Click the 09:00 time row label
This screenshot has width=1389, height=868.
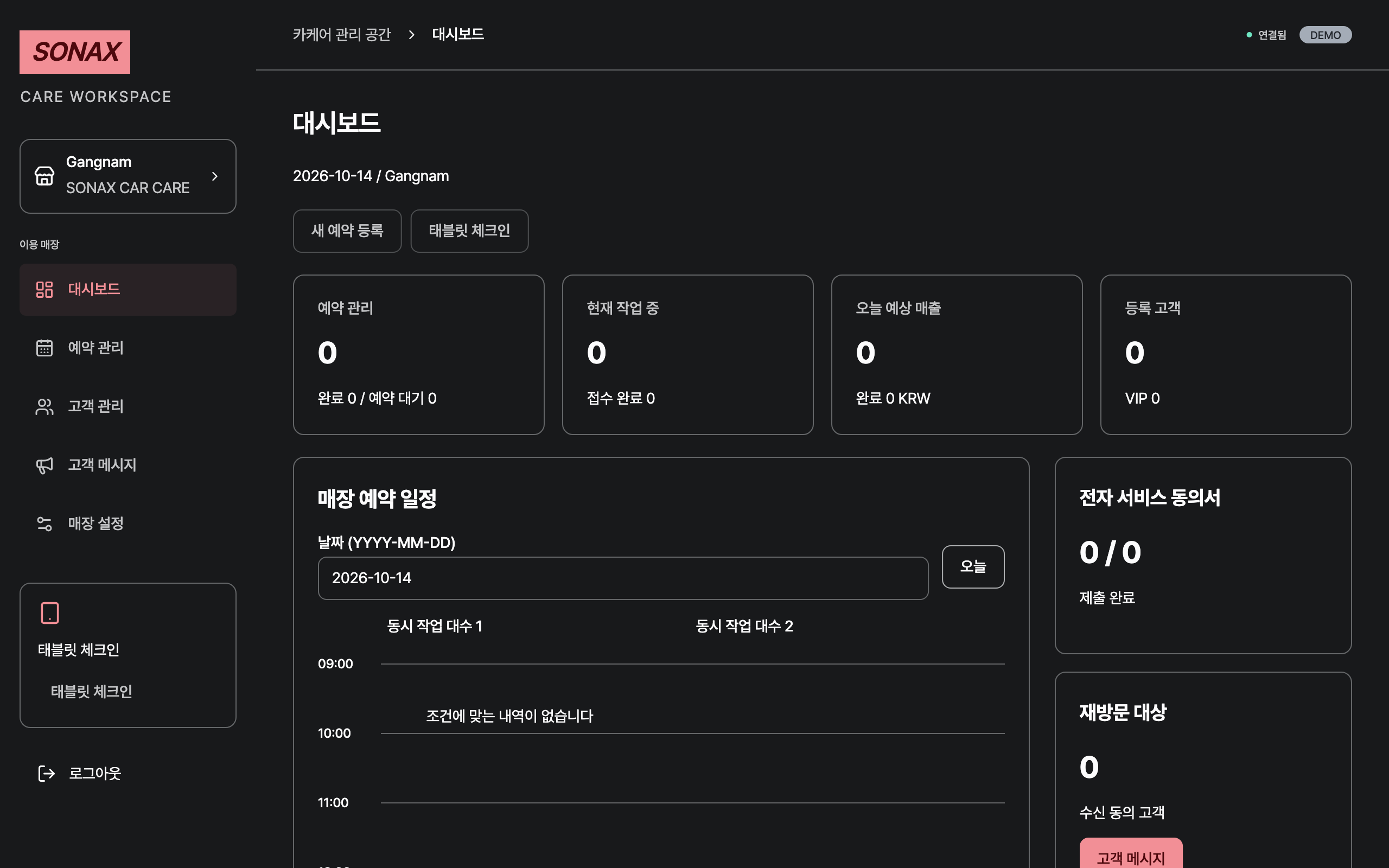(x=335, y=663)
